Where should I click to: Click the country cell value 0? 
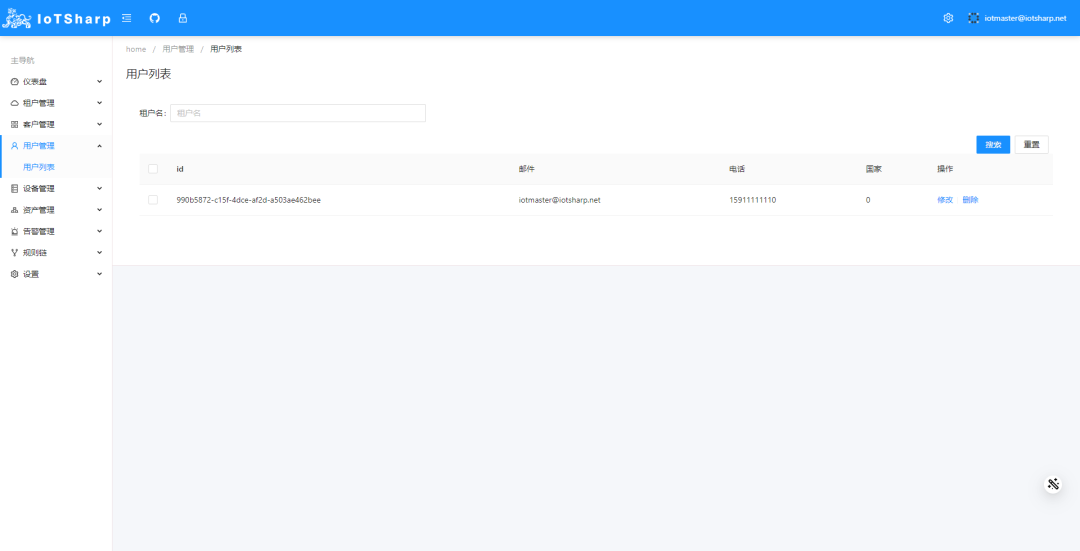[x=868, y=200]
